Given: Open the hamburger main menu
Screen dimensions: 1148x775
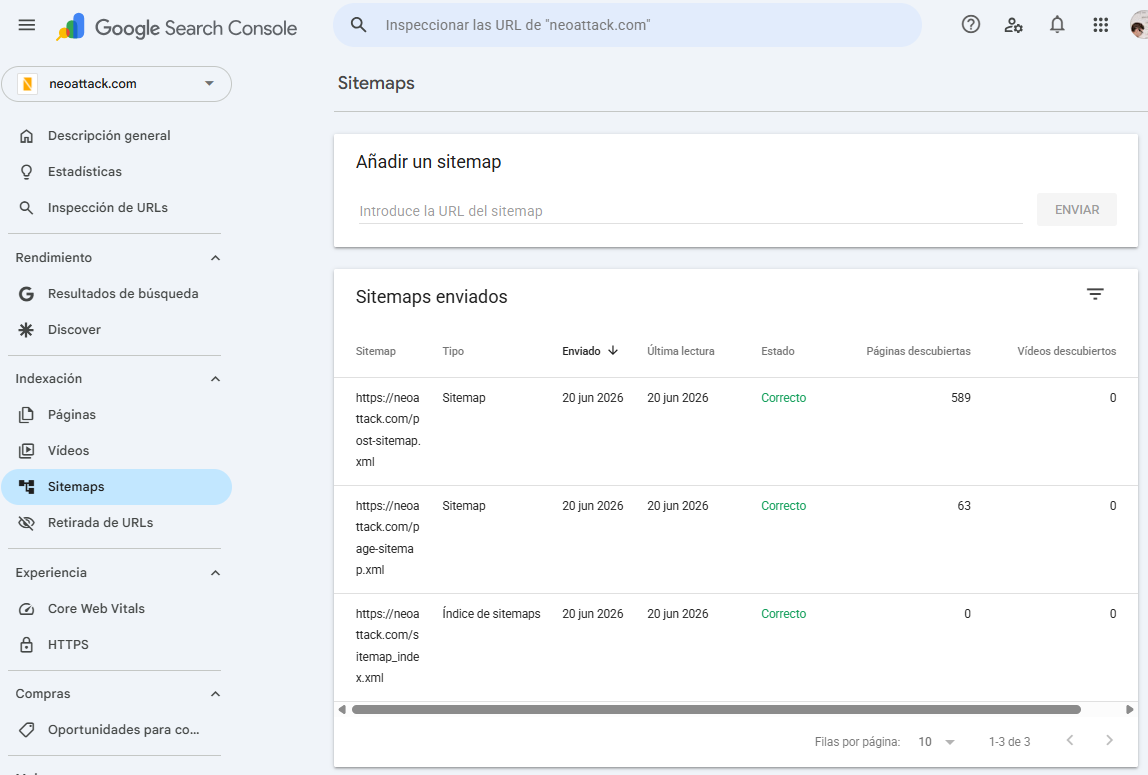Looking at the screenshot, I should 26,25.
